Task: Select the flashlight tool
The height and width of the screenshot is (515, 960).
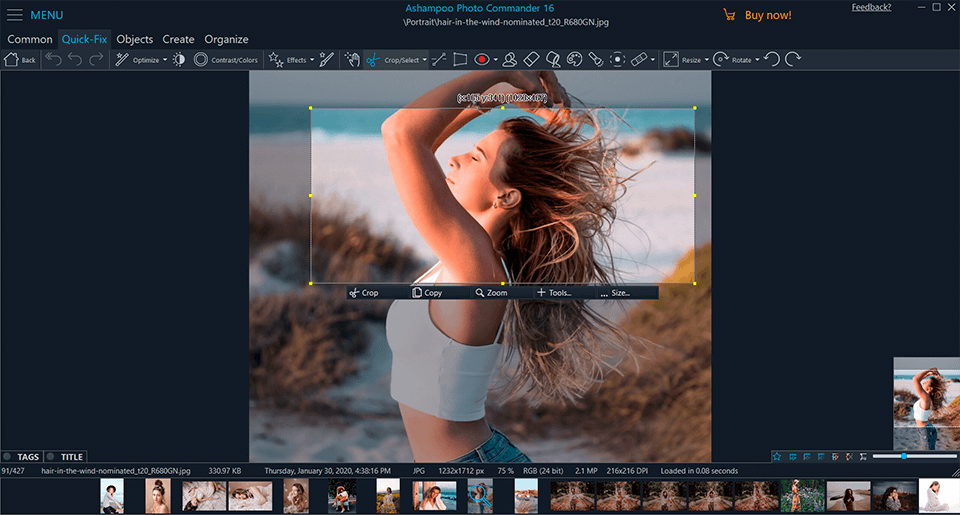Action: coord(596,59)
